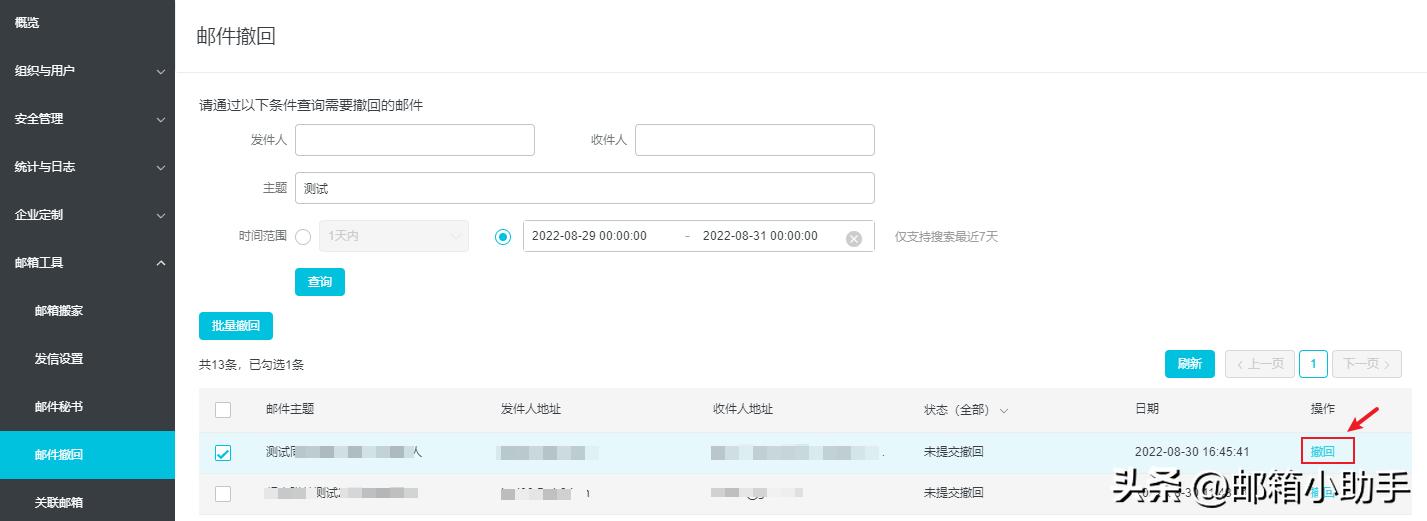Clear the date range with the X icon
The width and height of the screenshot is (1427, 521).
[853, 238]
